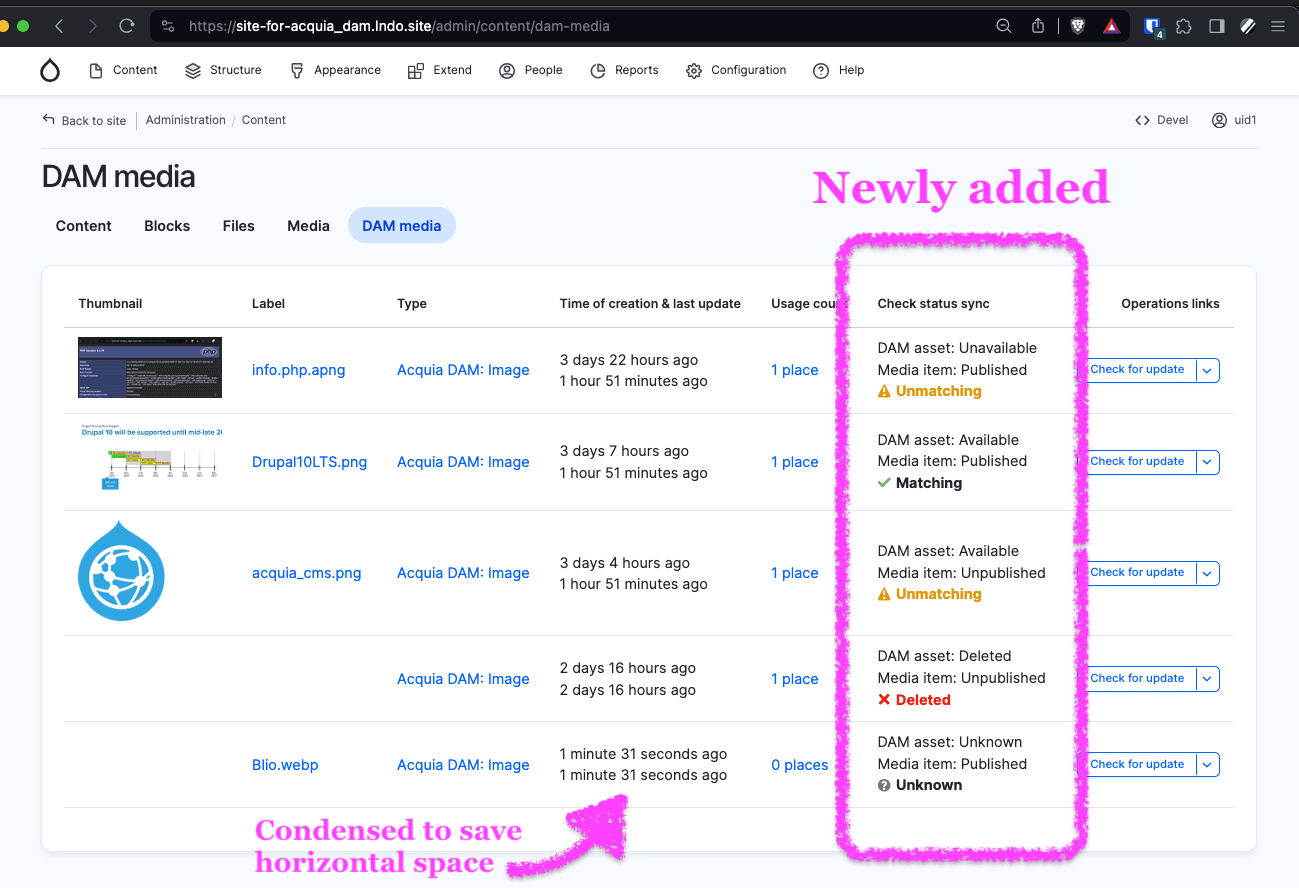Click the browser forward arrow
Screen dimensions: 1299x888
tap(93, 26)
